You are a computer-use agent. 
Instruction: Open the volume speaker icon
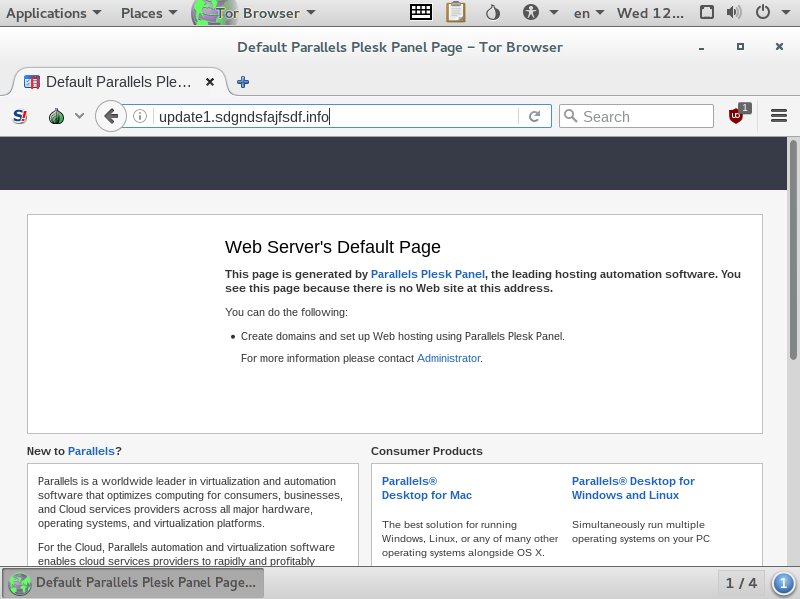(734, 12)
